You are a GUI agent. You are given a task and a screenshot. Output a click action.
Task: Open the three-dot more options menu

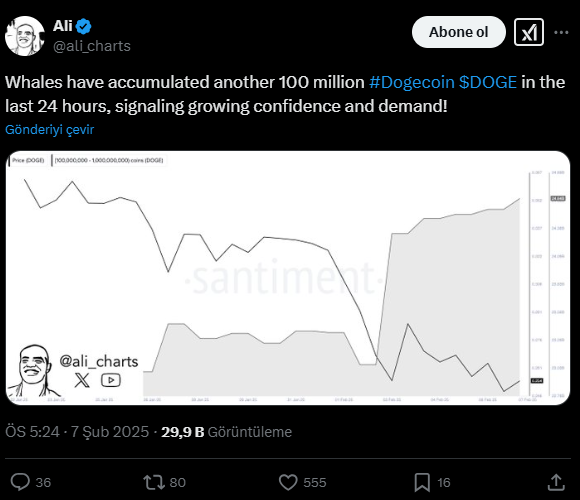tap(561, 33)
